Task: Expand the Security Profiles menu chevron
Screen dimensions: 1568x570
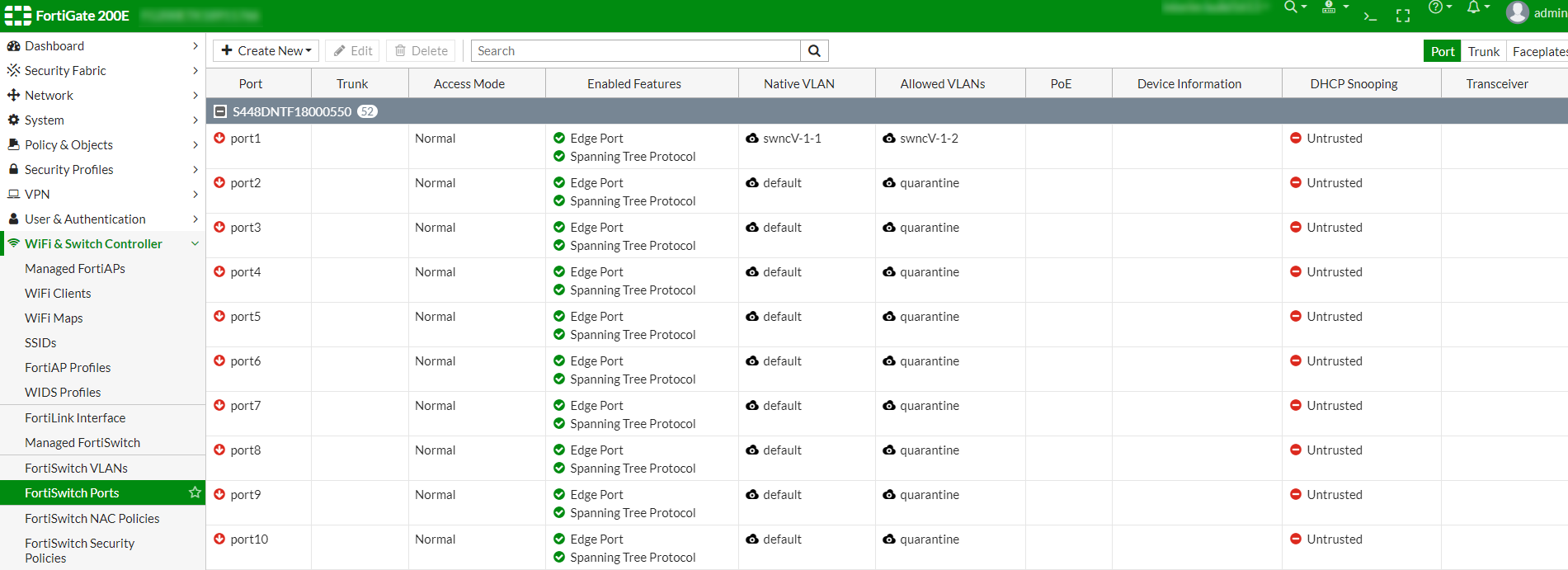Action: [195, 170]
